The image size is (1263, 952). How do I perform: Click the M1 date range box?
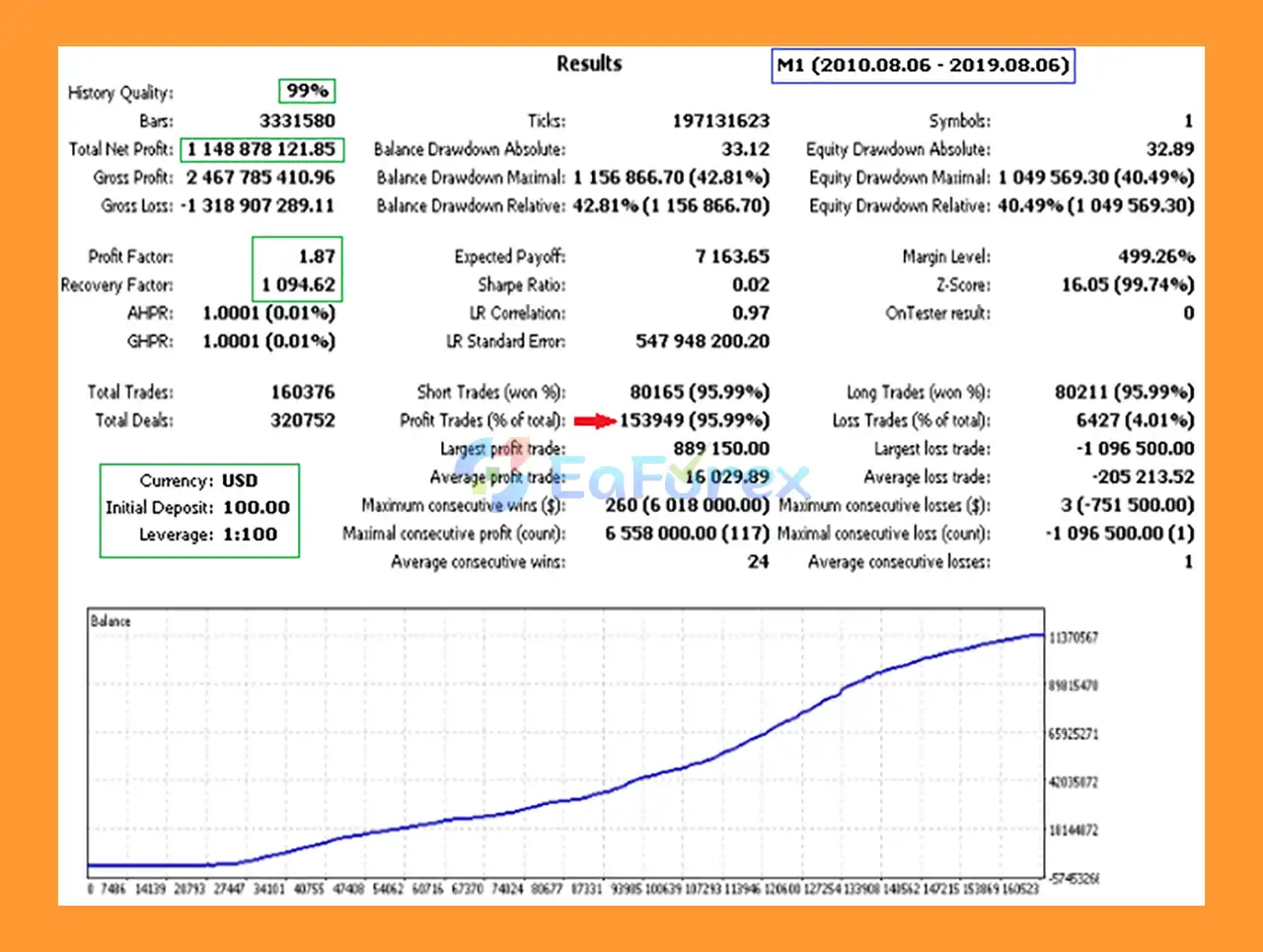click(923, 66)
